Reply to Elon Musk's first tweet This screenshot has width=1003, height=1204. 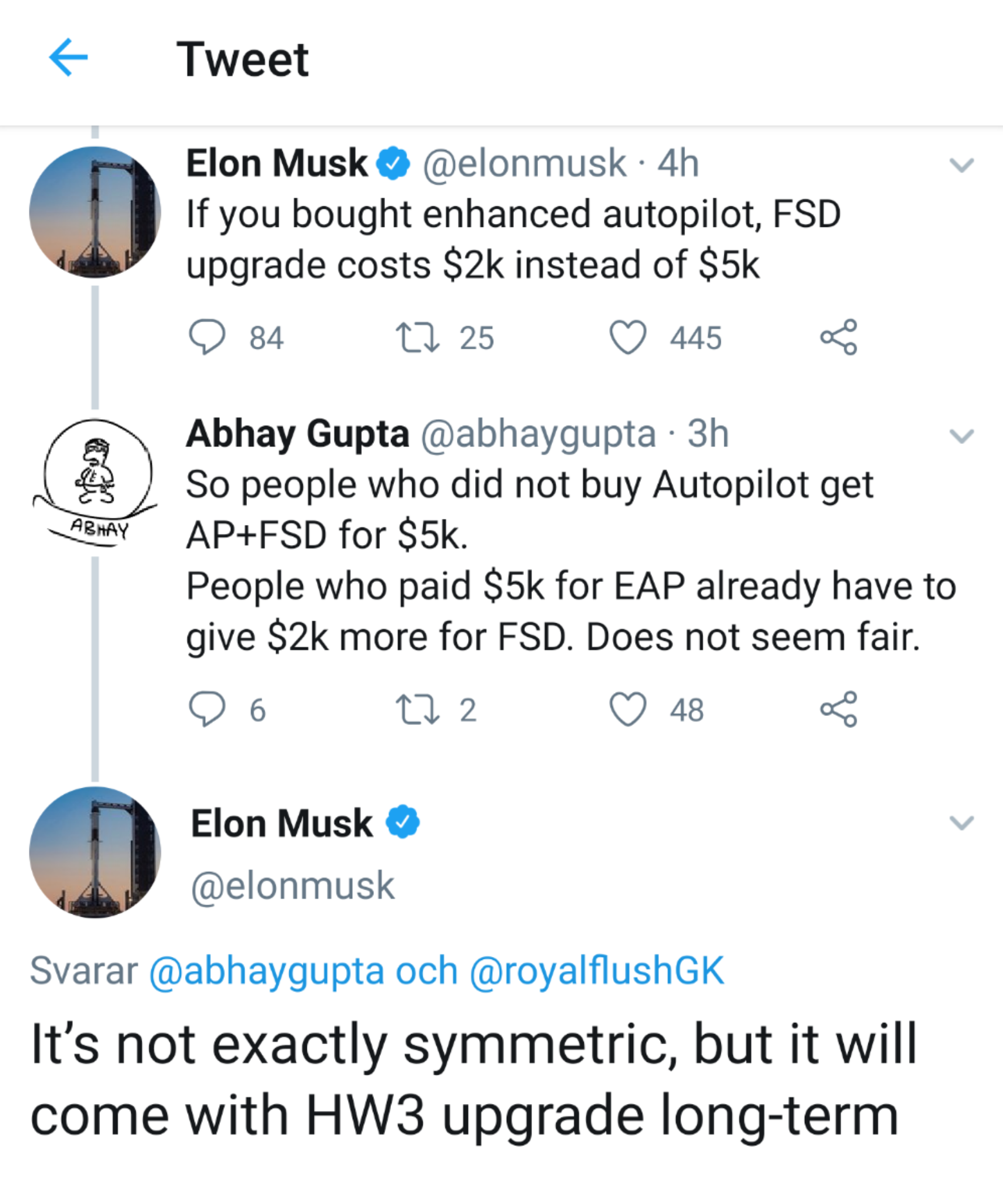206,337
